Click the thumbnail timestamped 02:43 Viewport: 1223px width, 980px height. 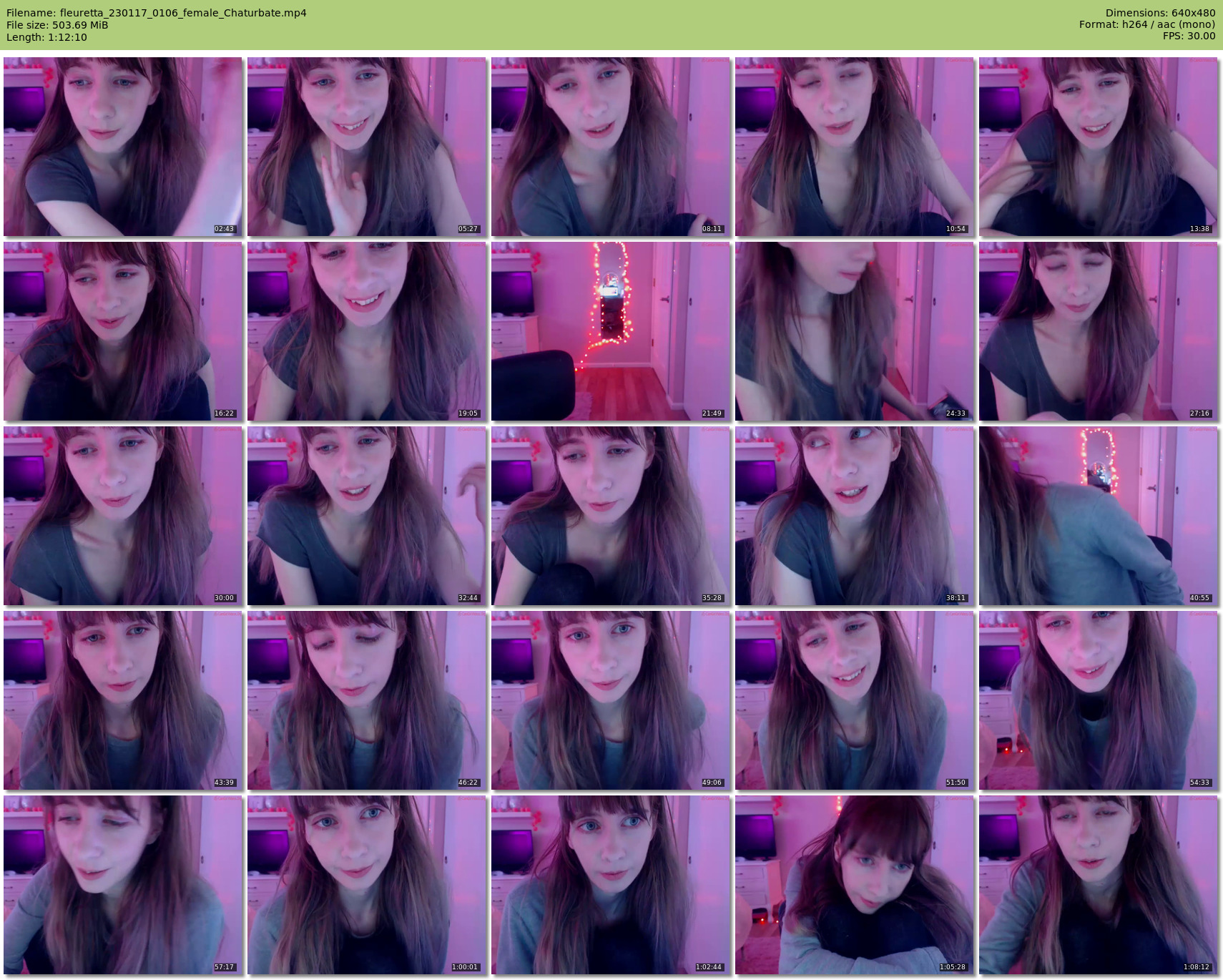(123, 147)
